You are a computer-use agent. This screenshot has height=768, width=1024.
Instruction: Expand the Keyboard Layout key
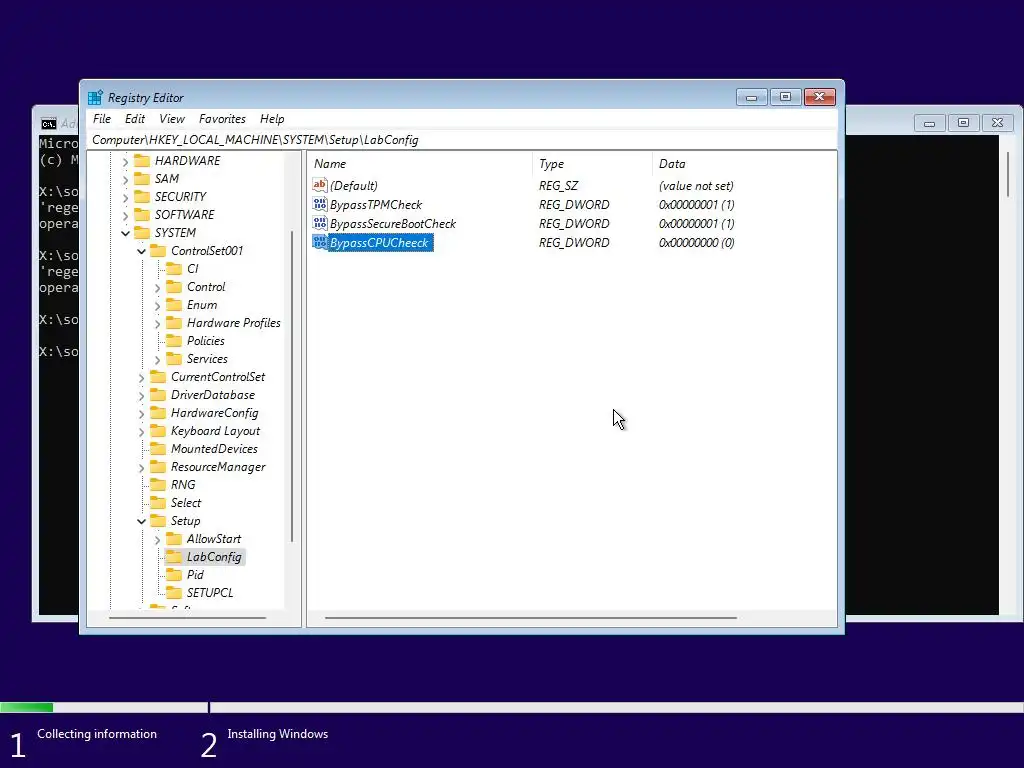tap(141, 432)
